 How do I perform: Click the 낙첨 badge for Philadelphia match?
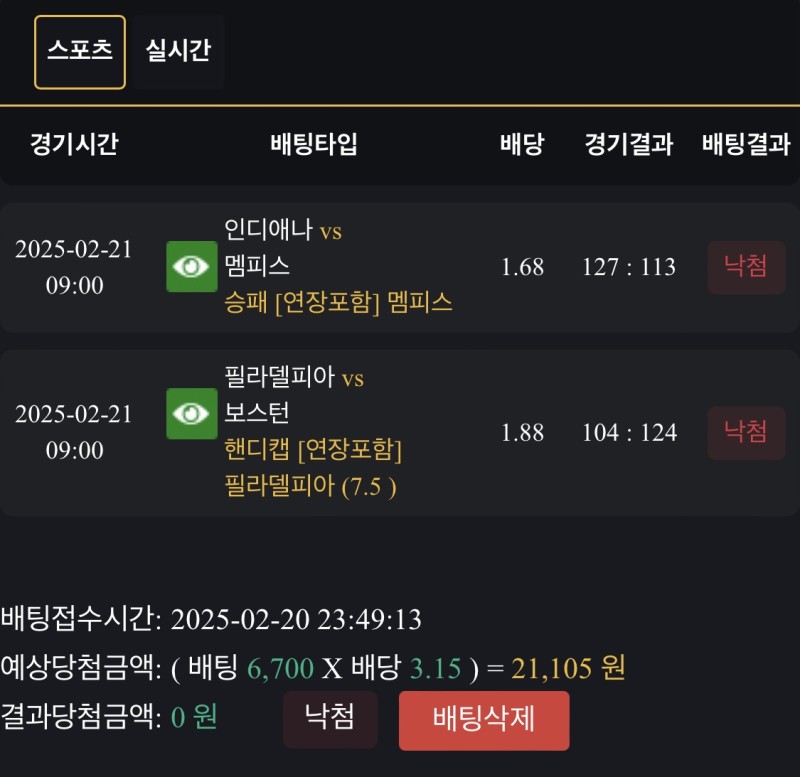coord(746,432)
